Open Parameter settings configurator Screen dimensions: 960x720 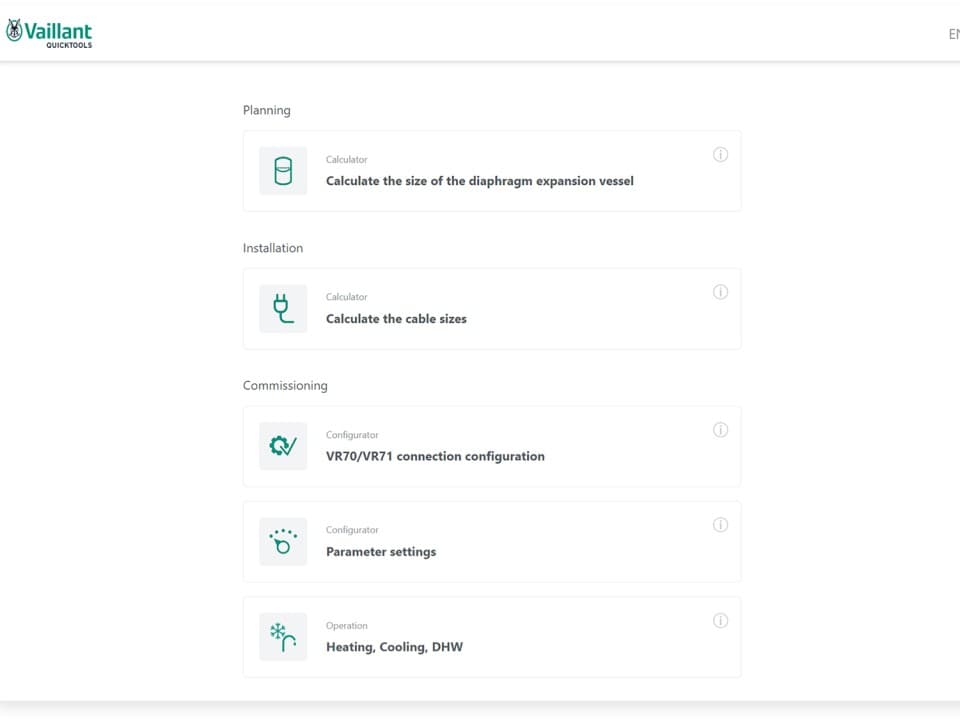click(381, 552)
